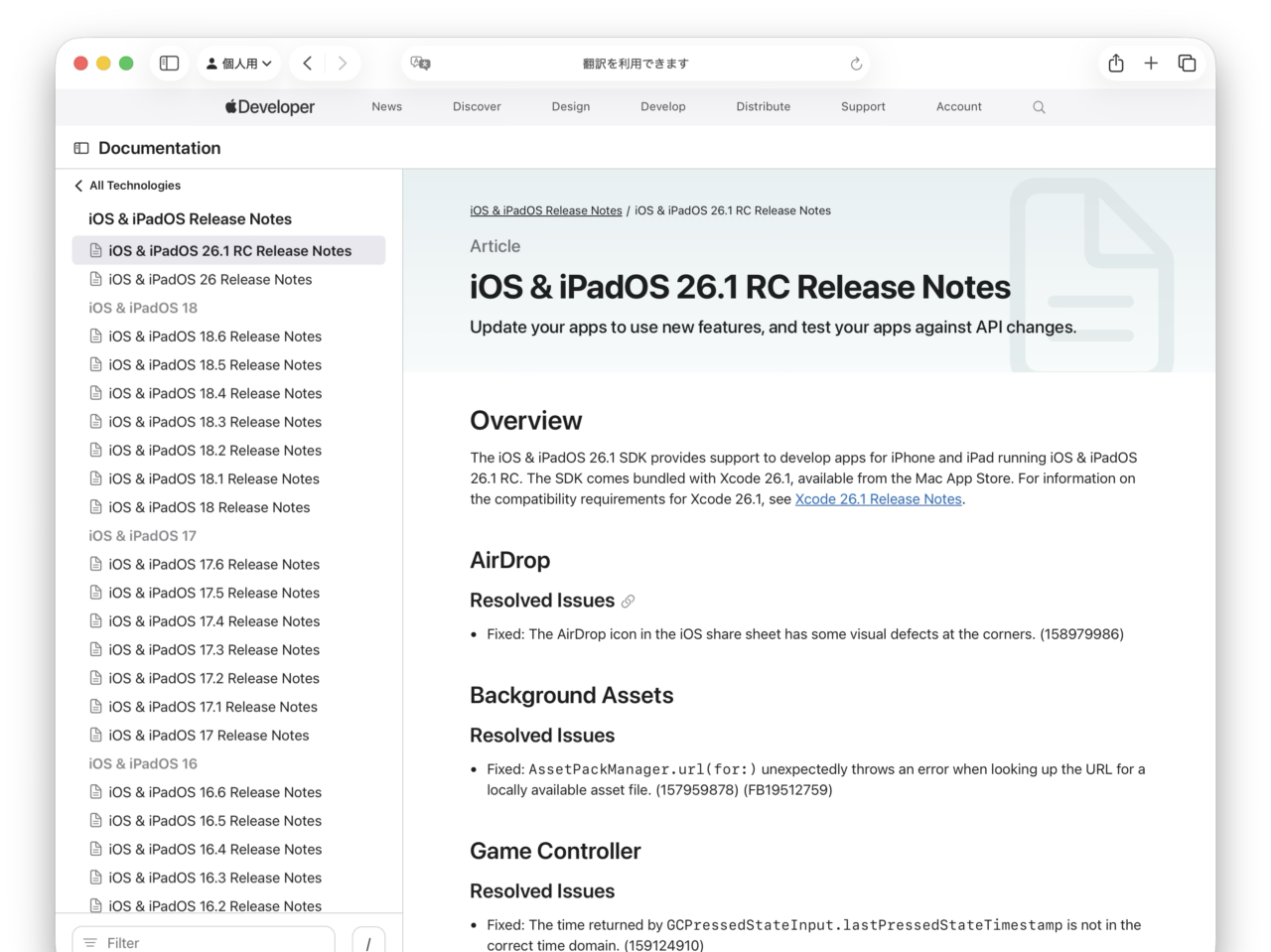Click the translate icon in the address bar
Image resolution: width=1271 pixels, height=952 pixels.
(420, 63)
